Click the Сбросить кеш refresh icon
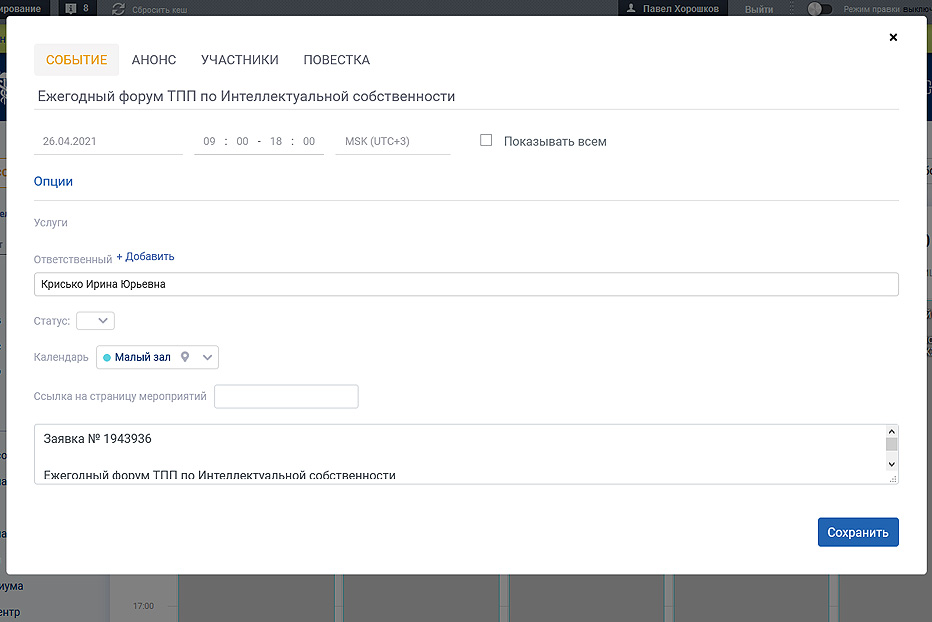 (119, 9)
